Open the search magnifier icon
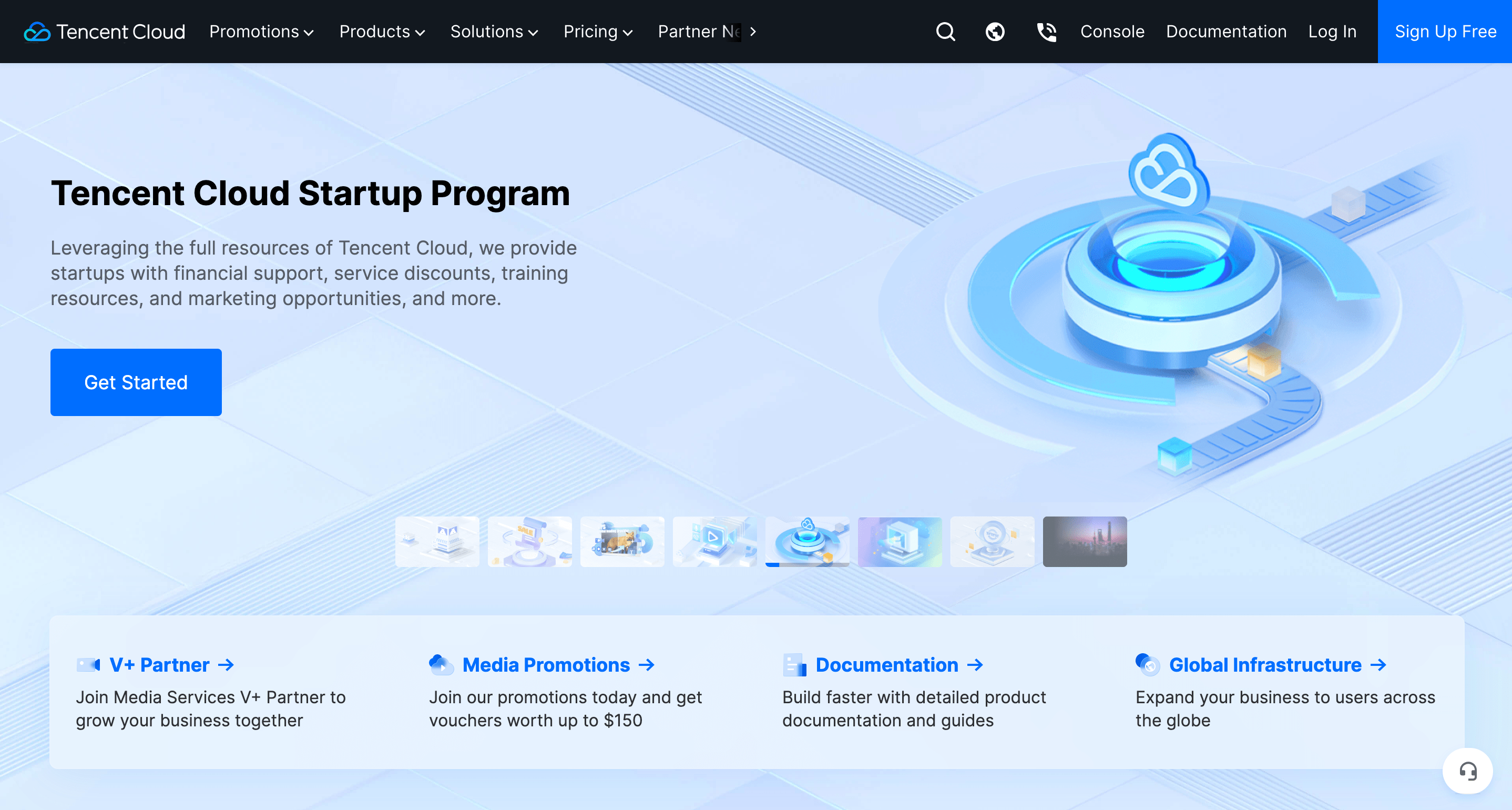1512x810 pixels. click(x=946, y=32)
